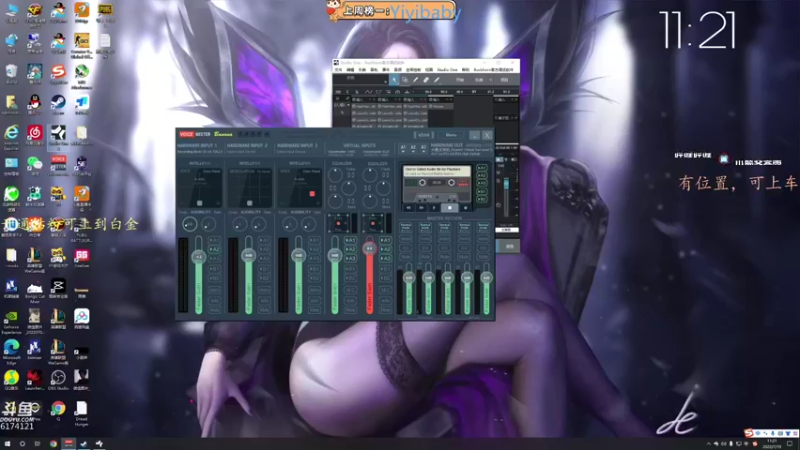Screen dimensions: 800x450
Task: Start recording on Voicemeeter cassette
Action: point(465,208)
